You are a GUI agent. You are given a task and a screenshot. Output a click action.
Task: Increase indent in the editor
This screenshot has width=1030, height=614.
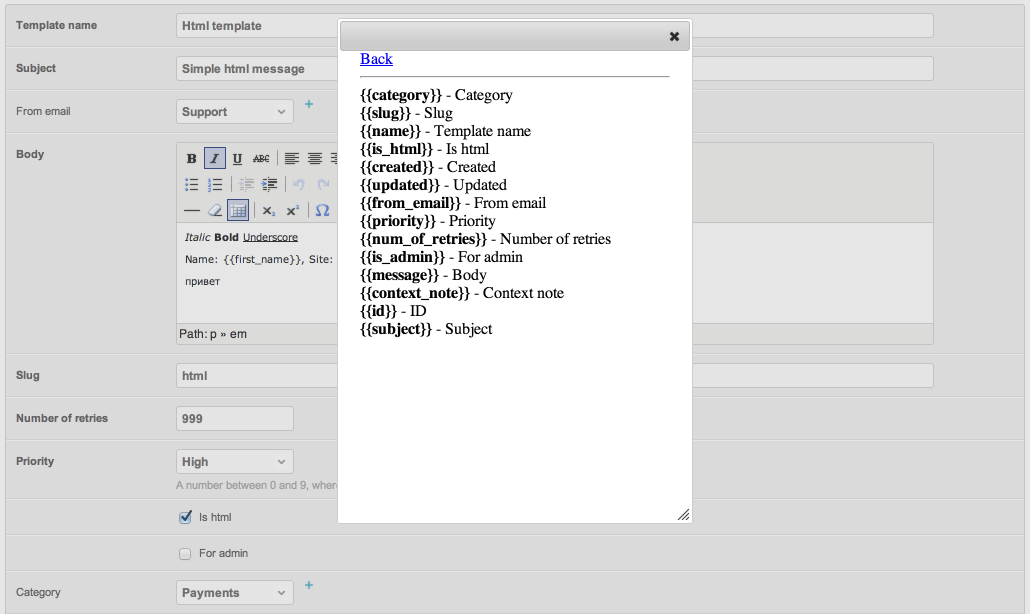[269, 185]
